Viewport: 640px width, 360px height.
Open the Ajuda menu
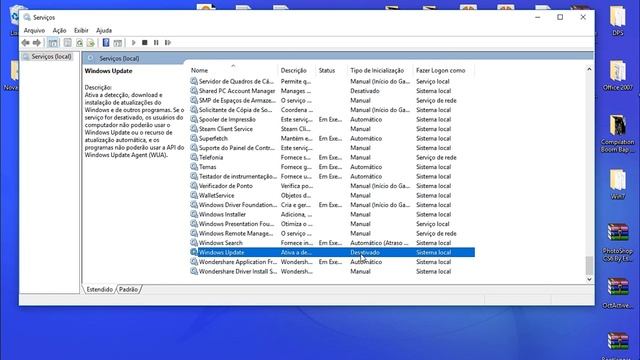pyautogui.click(x=104, y=30)
